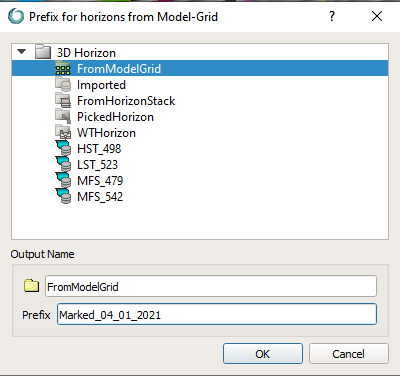The height and width of the screenshot is (376, 400).
Task: Click the HST_498 horizon icon
Action: [63, 149]
